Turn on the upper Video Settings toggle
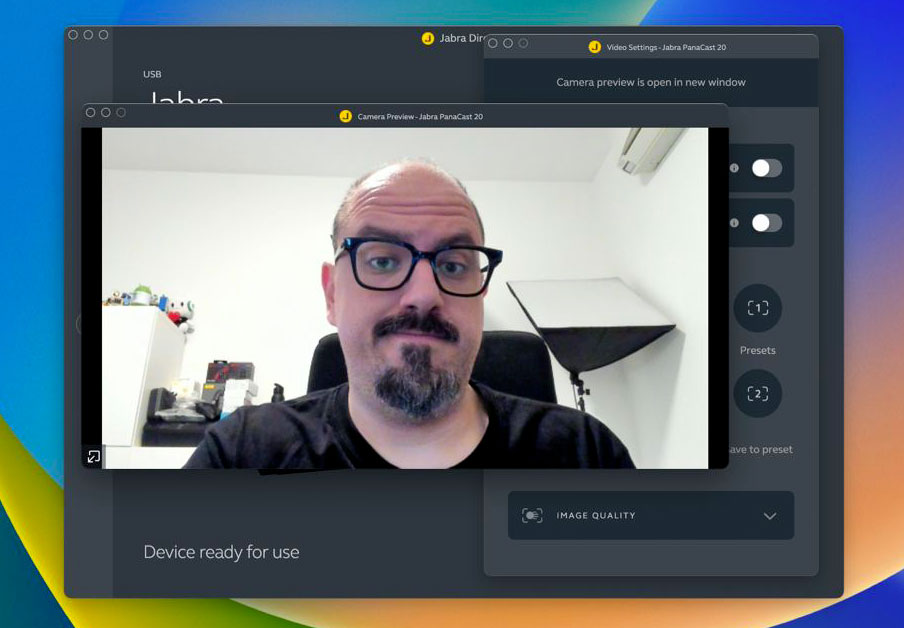This screenshot has width=904, height=628. [767, 168]
